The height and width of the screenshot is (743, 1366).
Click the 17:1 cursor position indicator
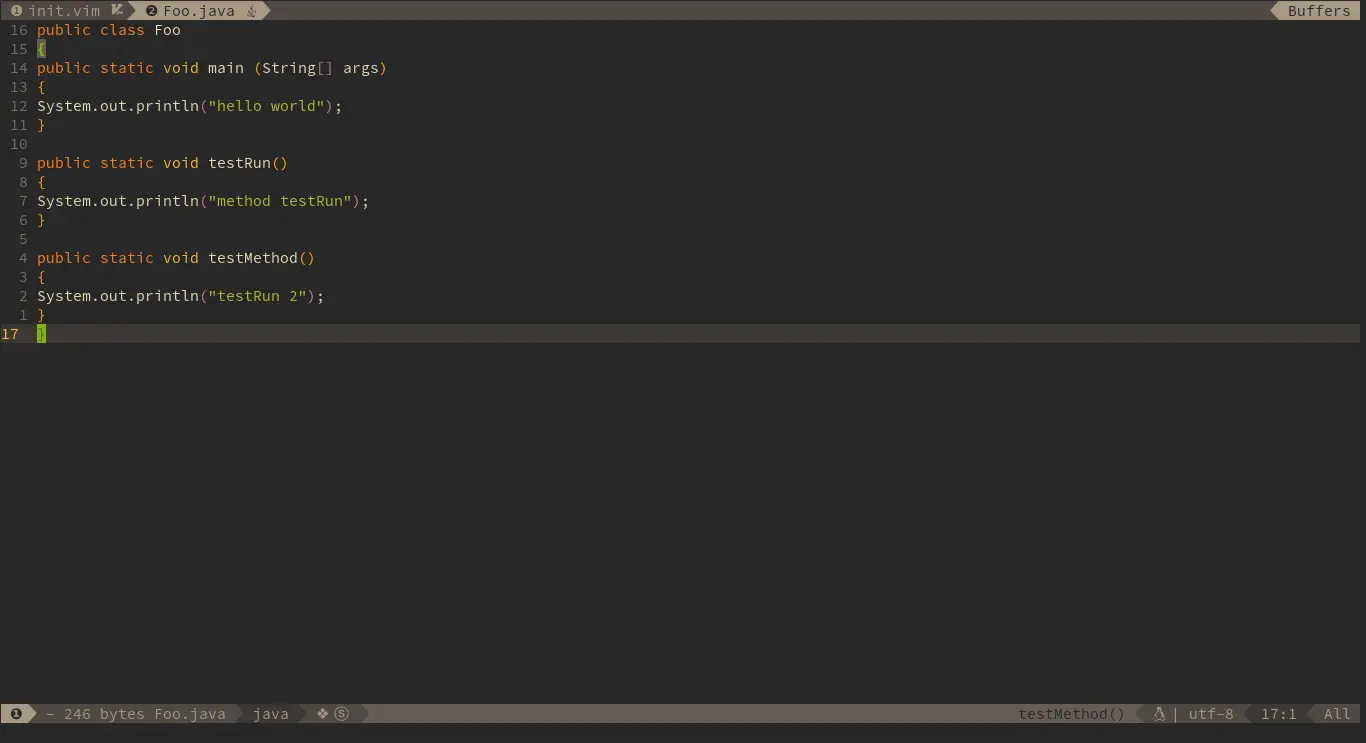pos(1279,713)
